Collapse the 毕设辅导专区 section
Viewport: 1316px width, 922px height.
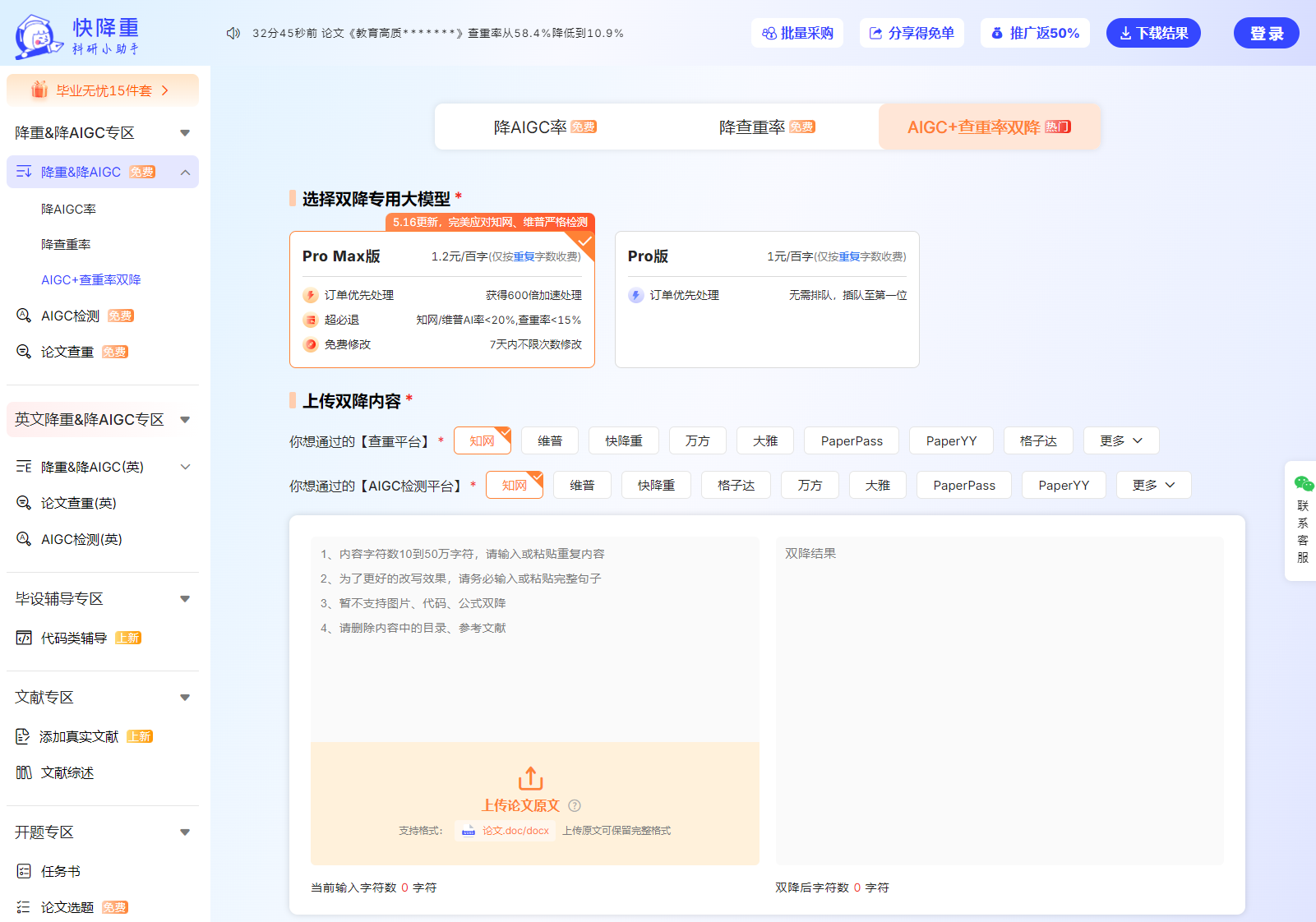(185, 599)
